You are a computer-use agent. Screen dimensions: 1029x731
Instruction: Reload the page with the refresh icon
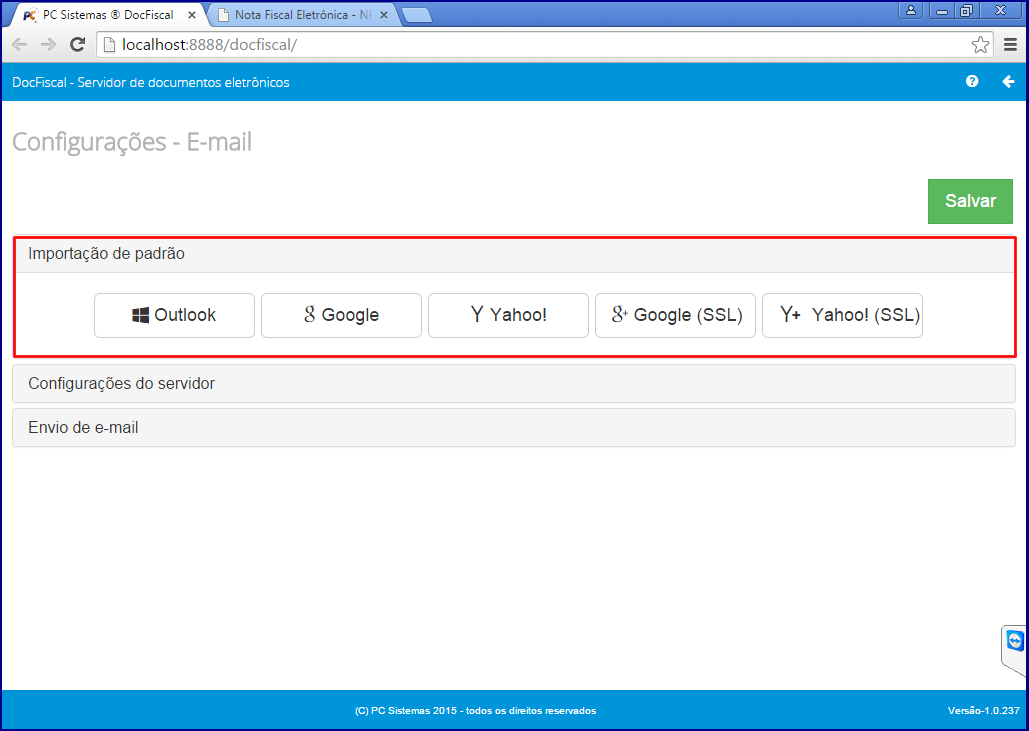point(77,45)
